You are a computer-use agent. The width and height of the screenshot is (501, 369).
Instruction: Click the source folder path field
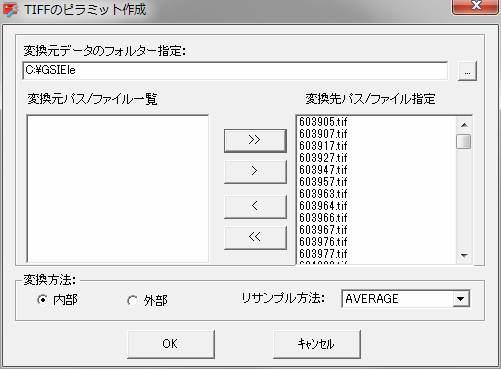coord(235,70)
